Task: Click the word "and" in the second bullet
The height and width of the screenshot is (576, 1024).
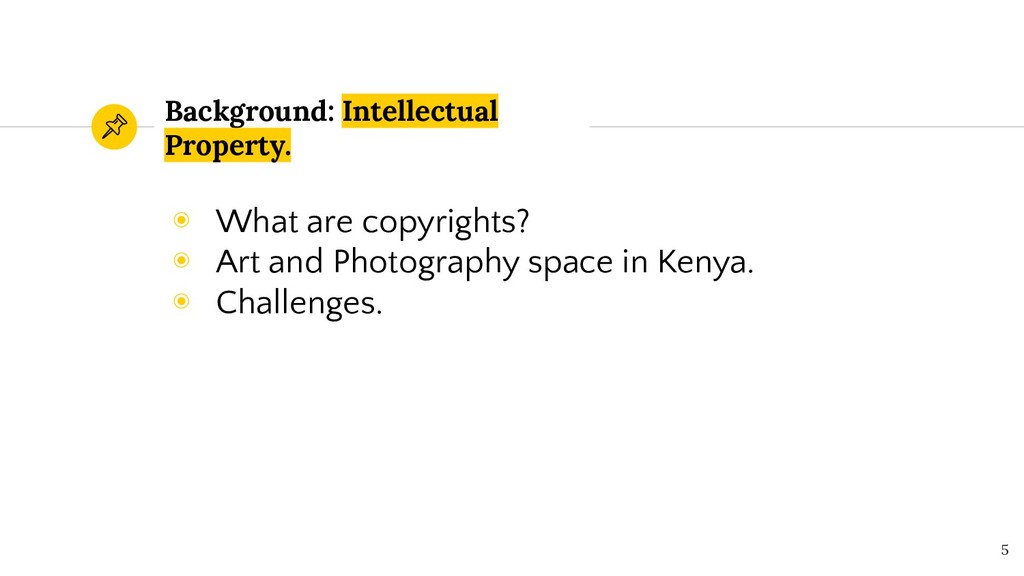Action: click(296, 262)
